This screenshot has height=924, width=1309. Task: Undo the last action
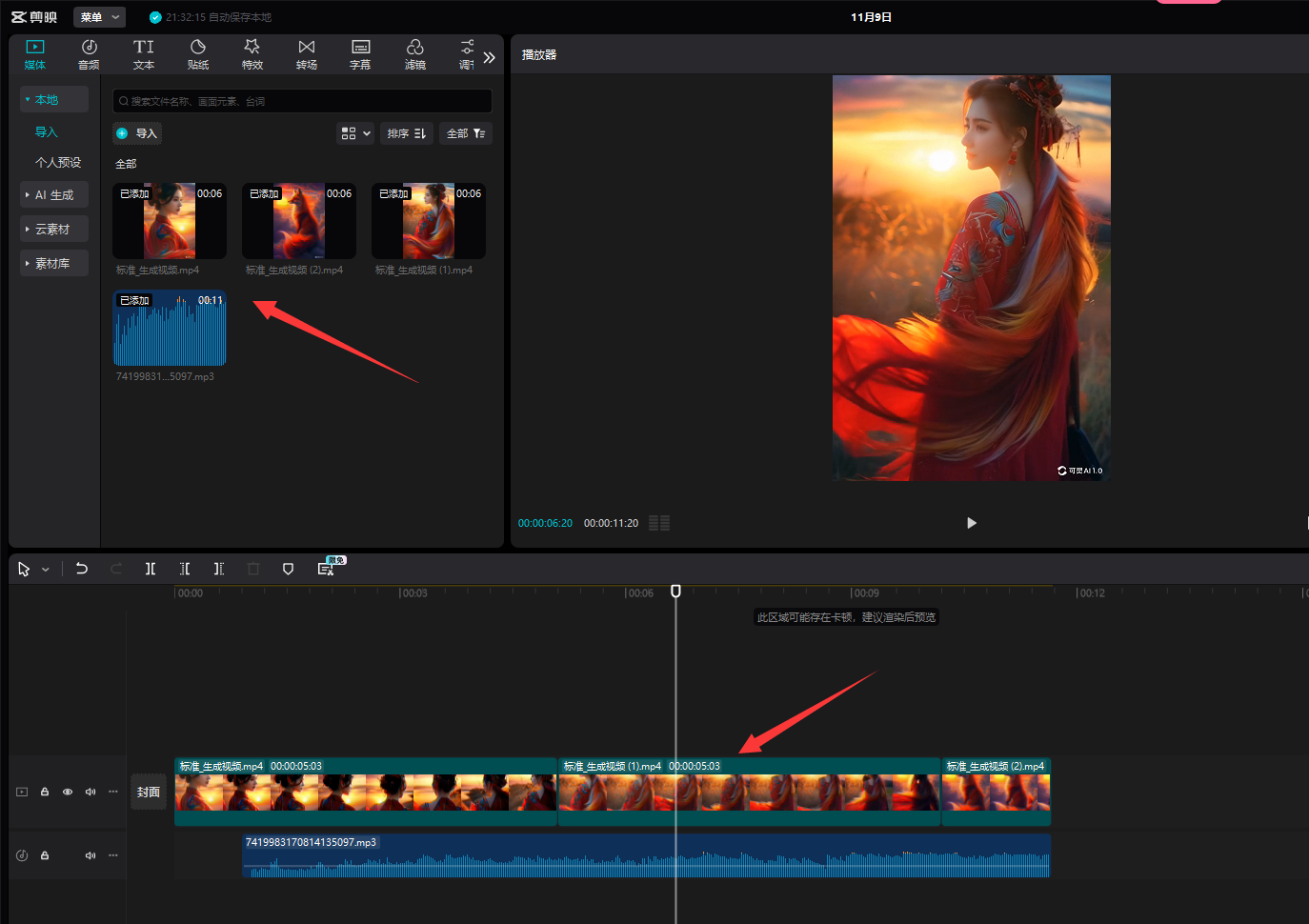[82, 569]
